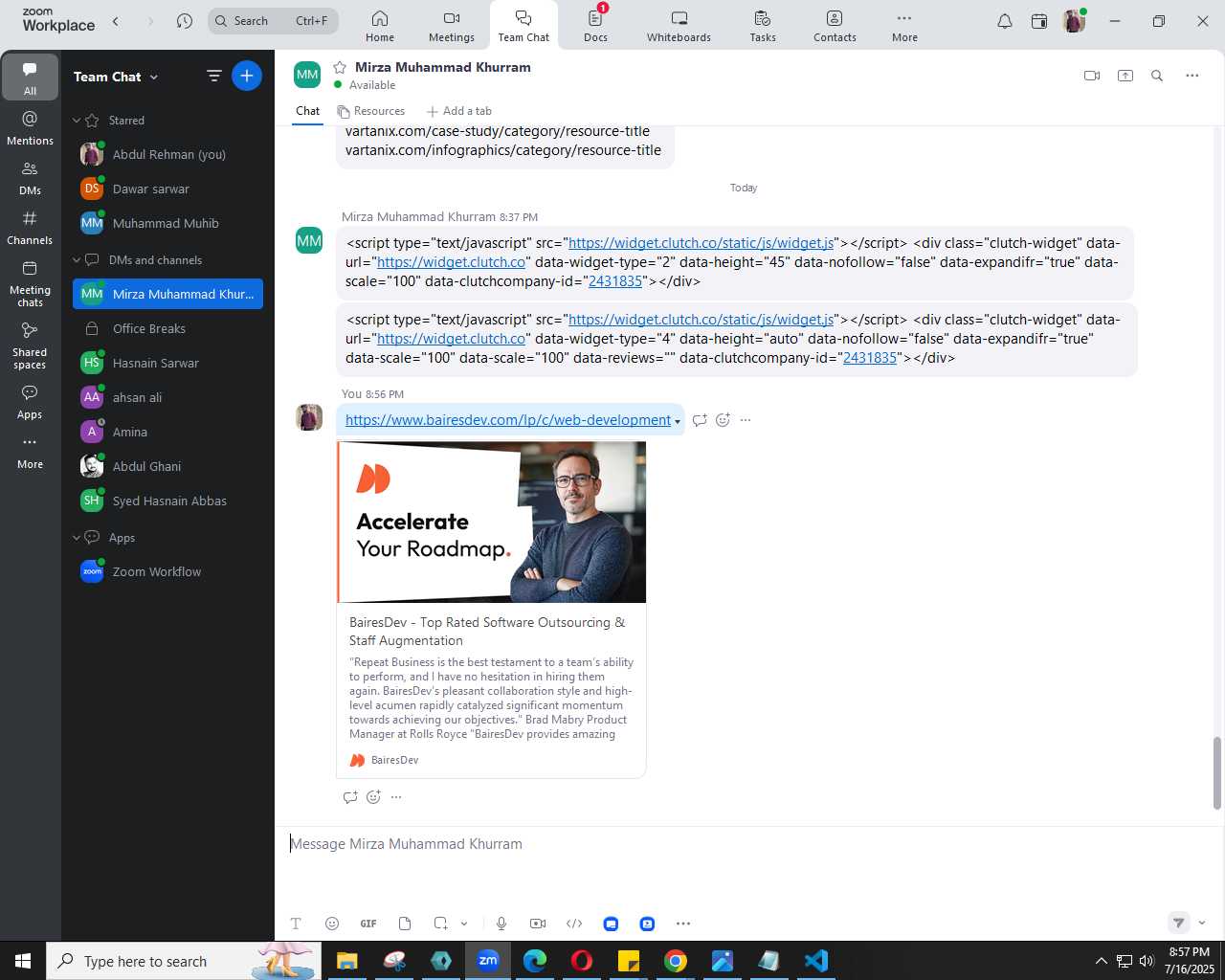Open More in the left sidebar

pos(30,452)
